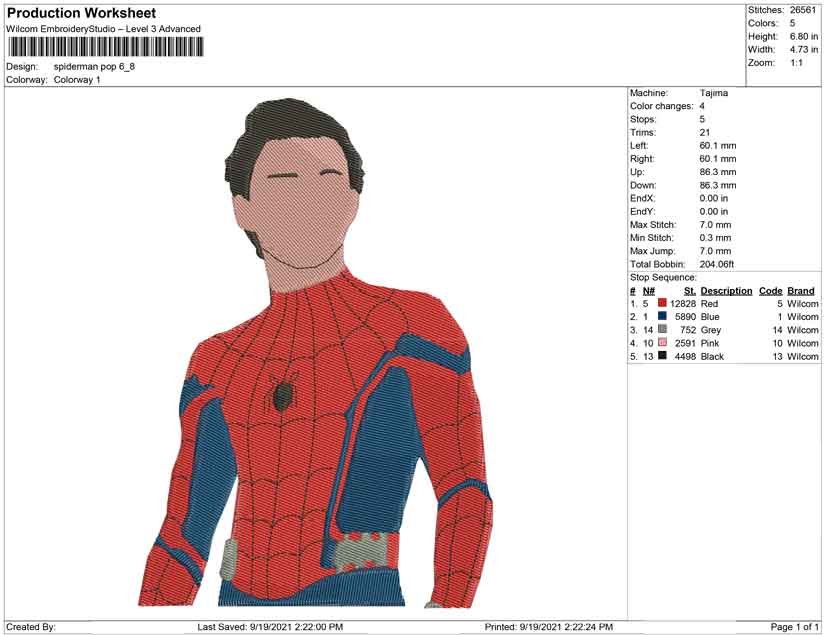Click the 'Created By:' footer label
The width and height of the screenshot is (825, 635).
(x=31, y=627)
